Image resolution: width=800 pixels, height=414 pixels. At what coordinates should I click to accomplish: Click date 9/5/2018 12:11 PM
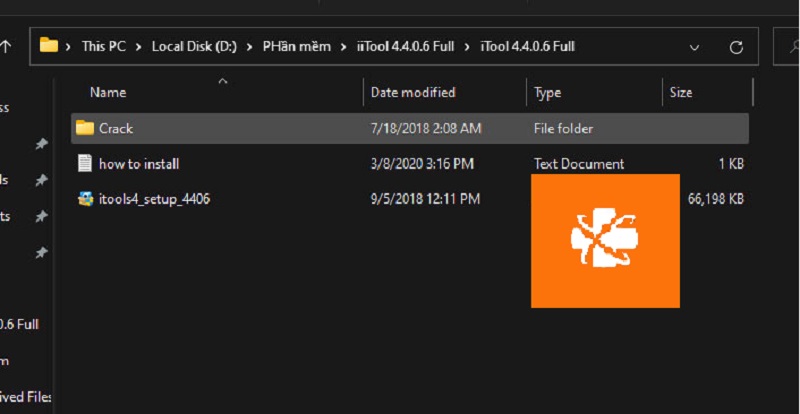[425, 199]
